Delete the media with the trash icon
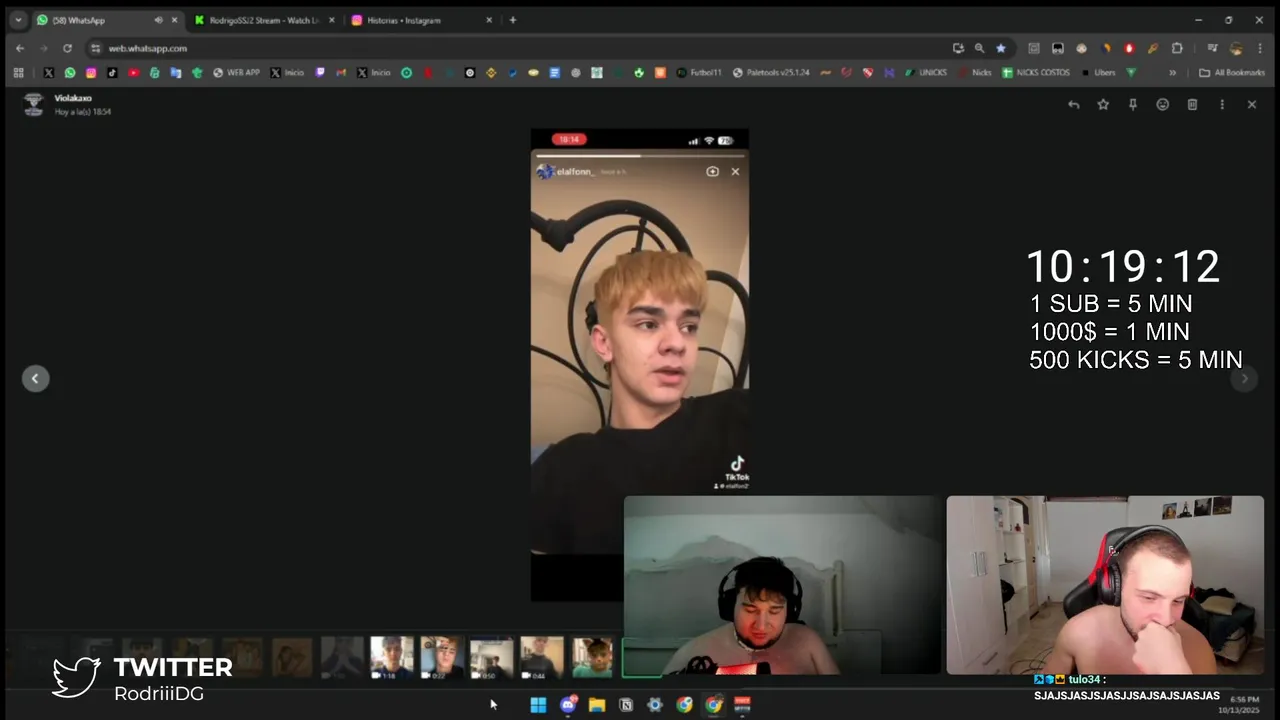Screen dimensions: 1280x720 point(1192,104)
